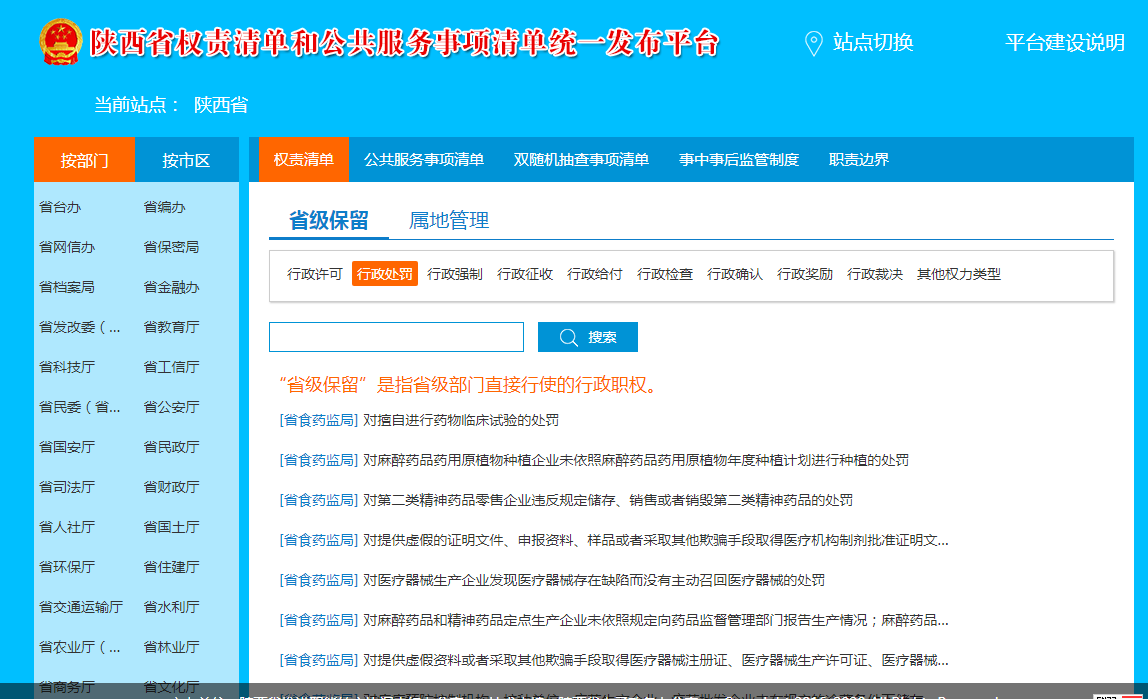Open 双随机抽查事项清单 in the navigation bar
This screenshot has width=1148, height=699.
tap(581, 160)
